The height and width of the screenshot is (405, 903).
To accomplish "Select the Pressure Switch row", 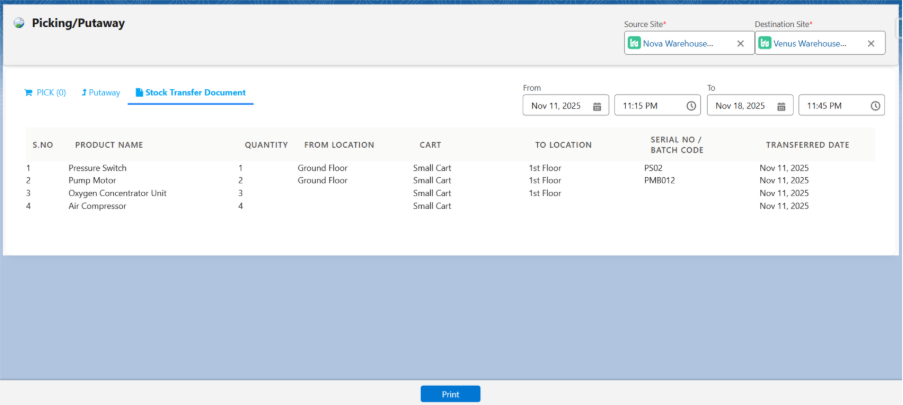I will [x=98, y=168].
